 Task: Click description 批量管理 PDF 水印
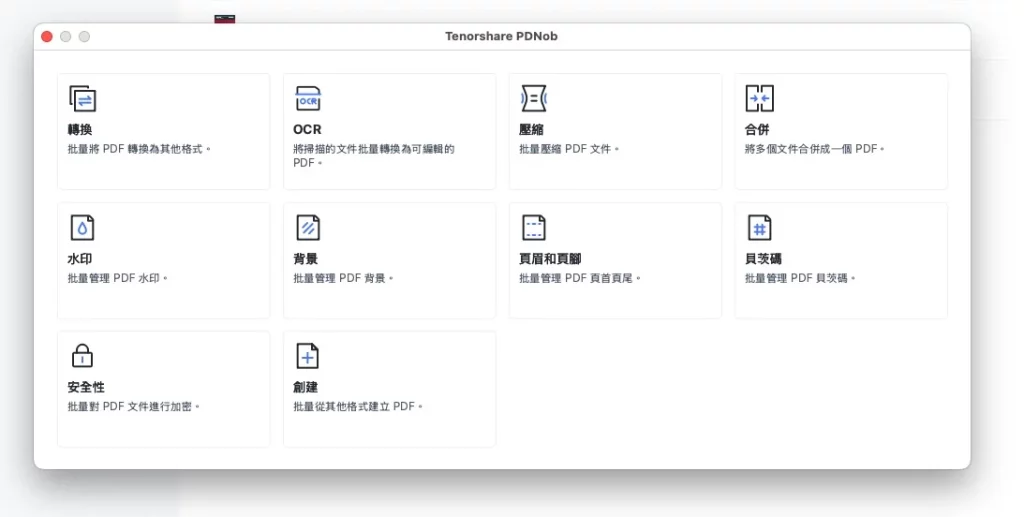point(118,278)
